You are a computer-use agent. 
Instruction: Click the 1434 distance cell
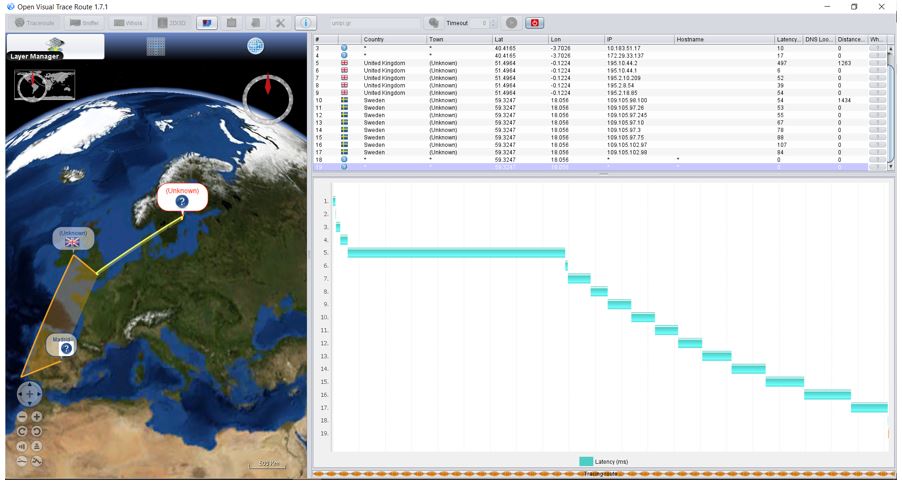[x=851, y=100]
